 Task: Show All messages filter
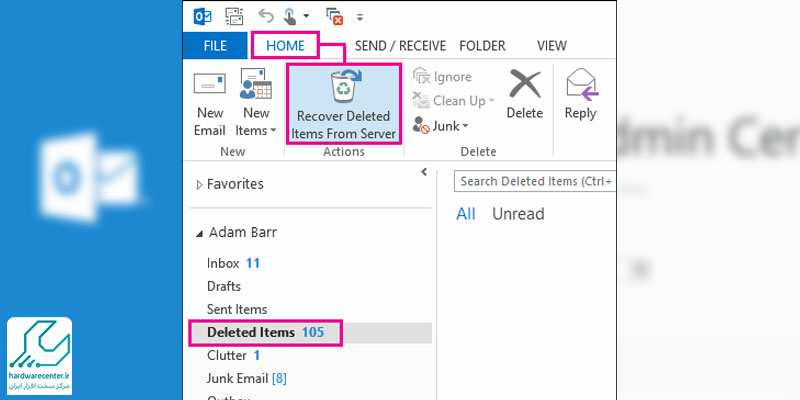tap(465, 214)
